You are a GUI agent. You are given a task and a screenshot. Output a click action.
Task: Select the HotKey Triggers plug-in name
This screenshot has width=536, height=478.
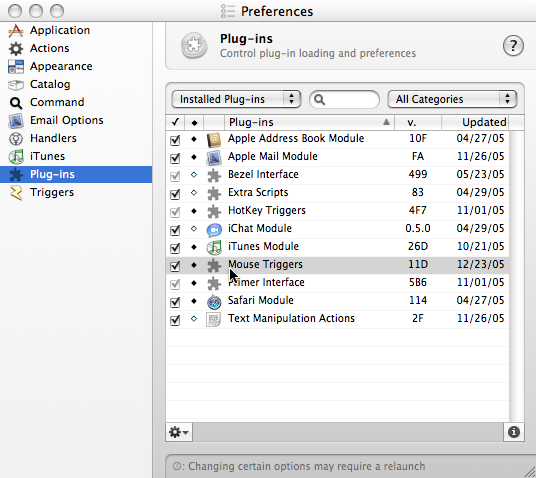pos(267,211)
